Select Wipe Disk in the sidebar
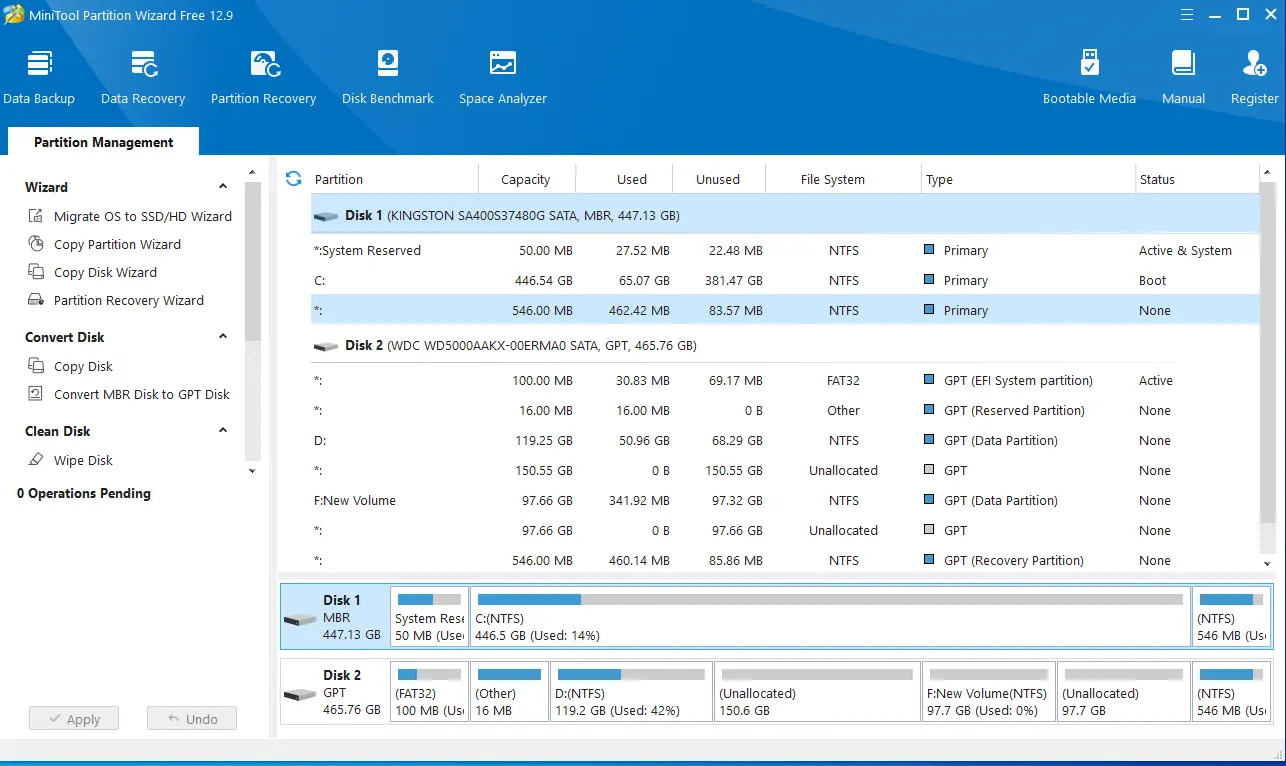The image size is (1286, 766). [70, 460]
